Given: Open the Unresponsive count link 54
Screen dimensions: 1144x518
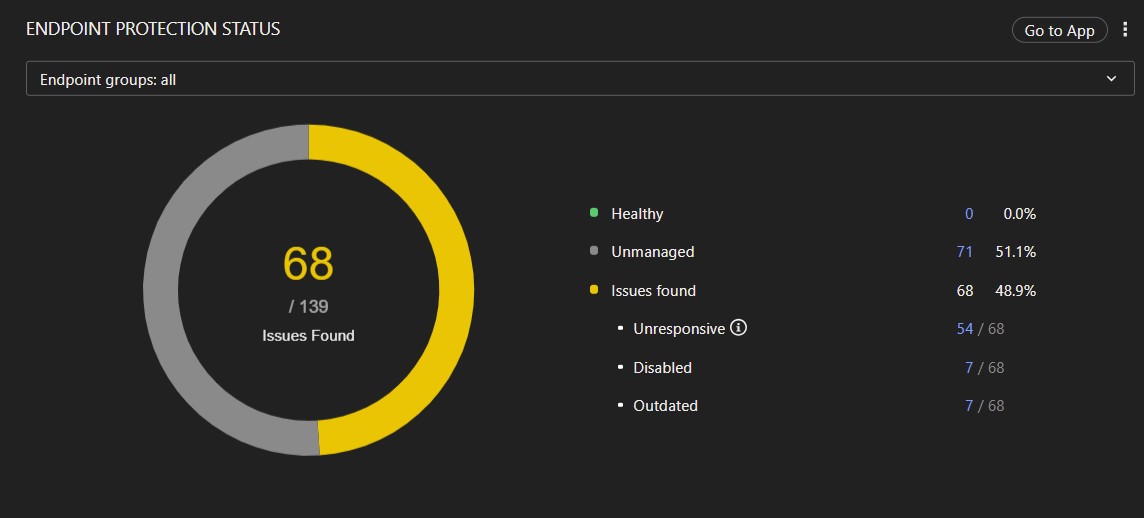Looking at the screenshot, I should (964, 328).
